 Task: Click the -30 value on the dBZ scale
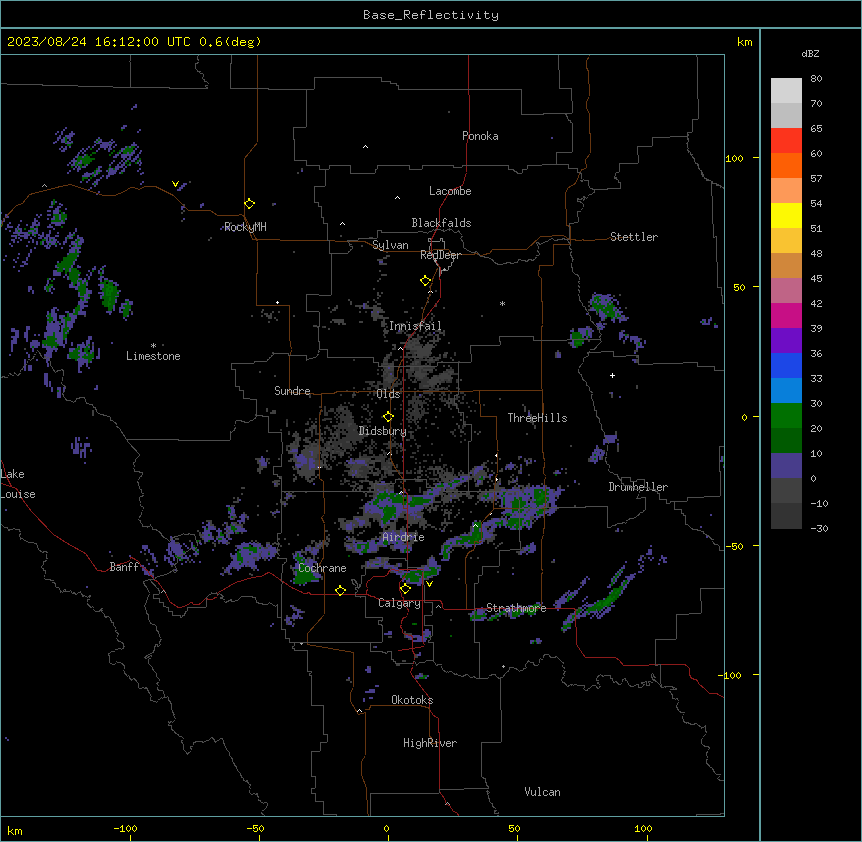[x=819, y=528]
